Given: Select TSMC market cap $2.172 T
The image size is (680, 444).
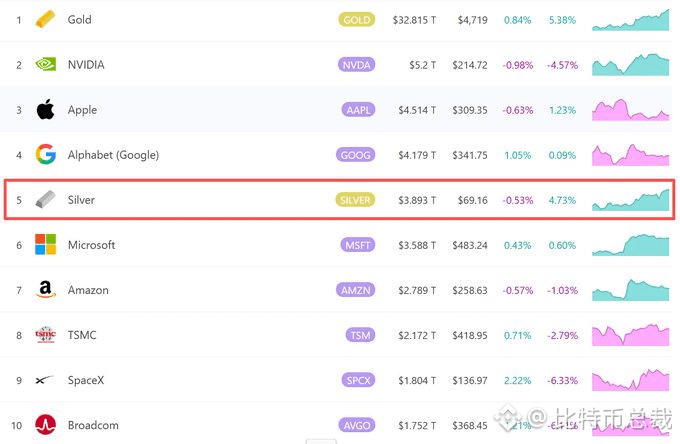Looking at the screenshot, I should click(417, 336).
